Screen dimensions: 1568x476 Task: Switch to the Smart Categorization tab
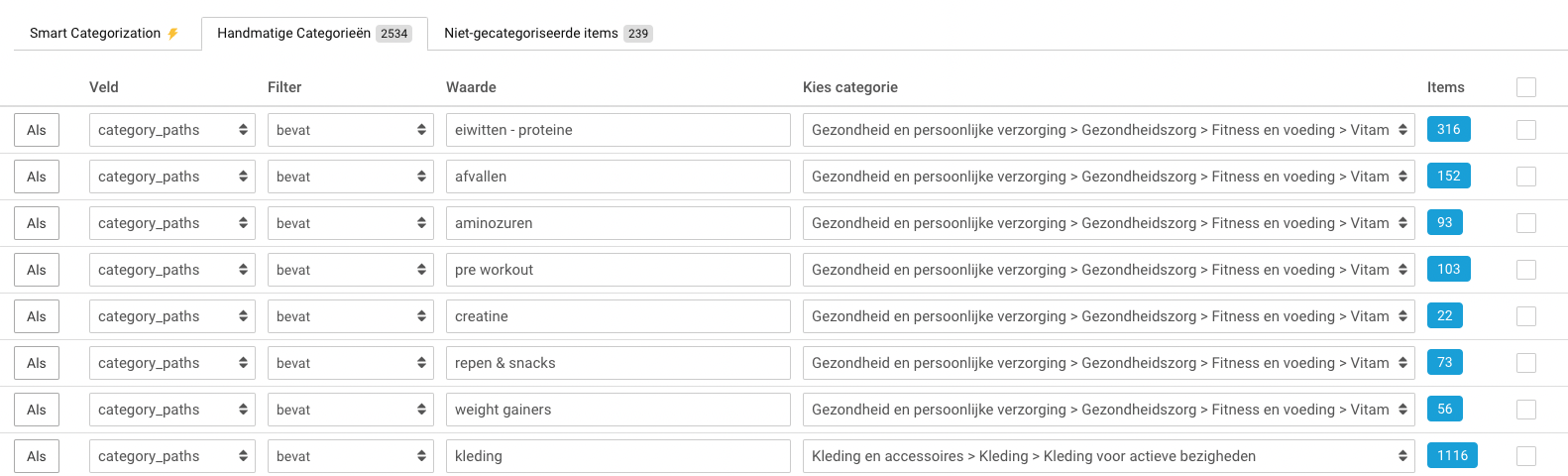104,33
